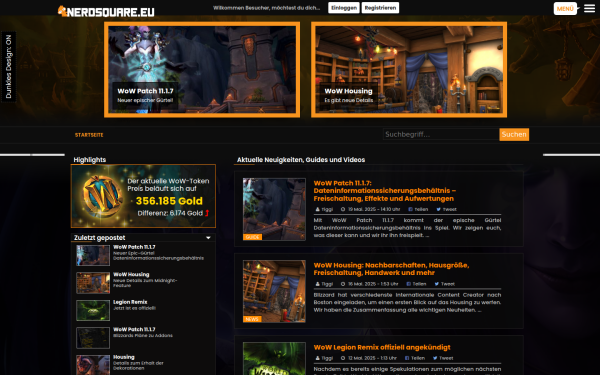600x375 pixels.
Task: Open the WoW Housing Nachbarschaften article title
Action: pyautogui.click(x=391, y=269)
